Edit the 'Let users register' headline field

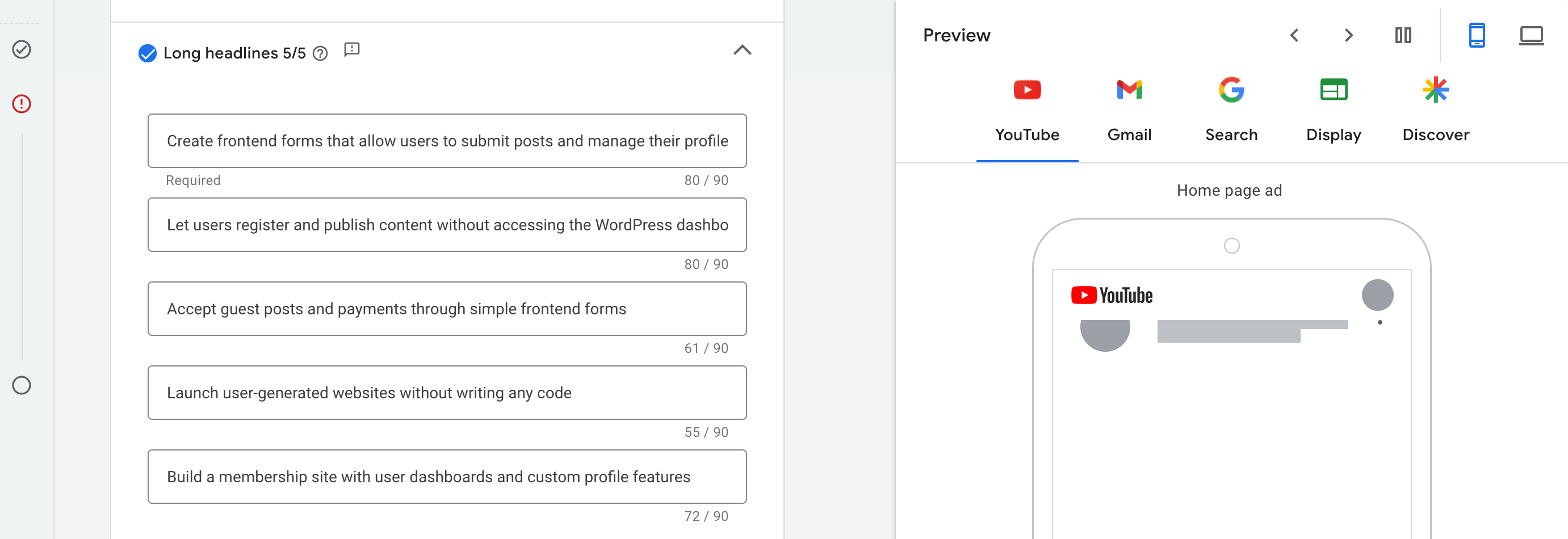click(x=447, y=225)
